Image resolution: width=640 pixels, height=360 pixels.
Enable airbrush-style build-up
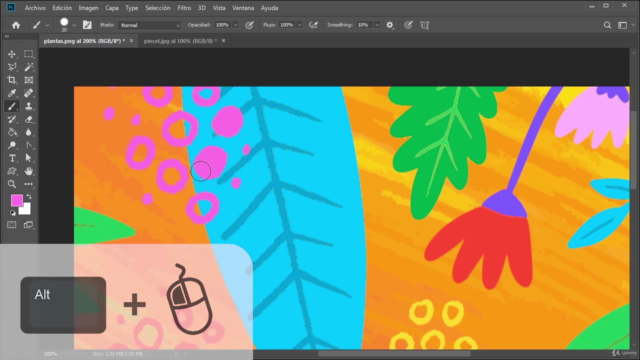313,25
